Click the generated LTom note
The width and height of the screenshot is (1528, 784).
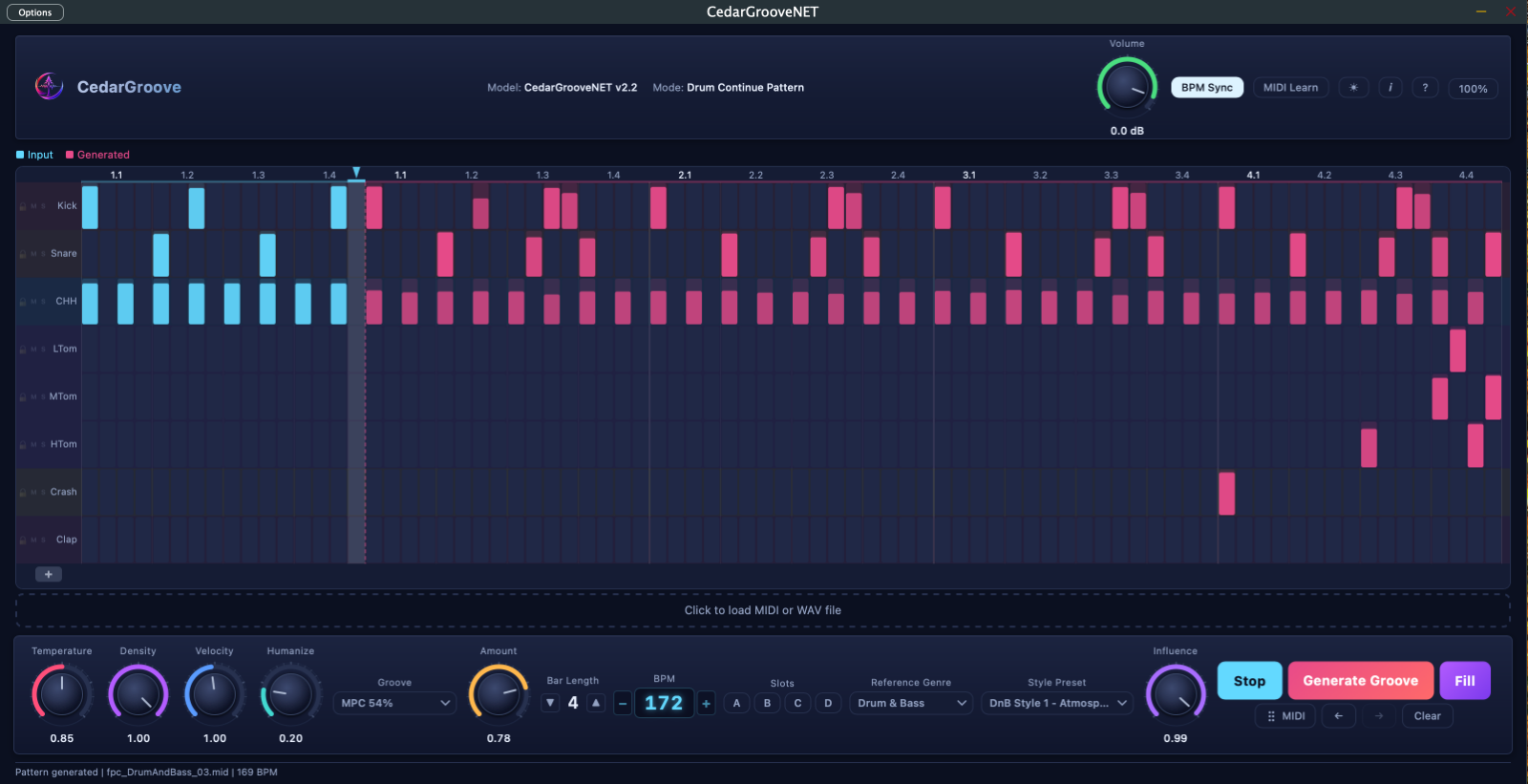[1457, 350]
